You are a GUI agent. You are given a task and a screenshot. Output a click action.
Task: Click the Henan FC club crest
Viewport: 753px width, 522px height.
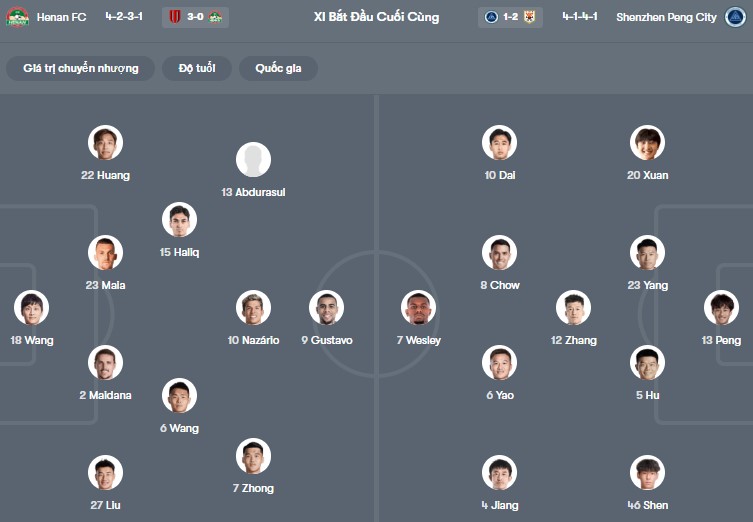[17, 17]
